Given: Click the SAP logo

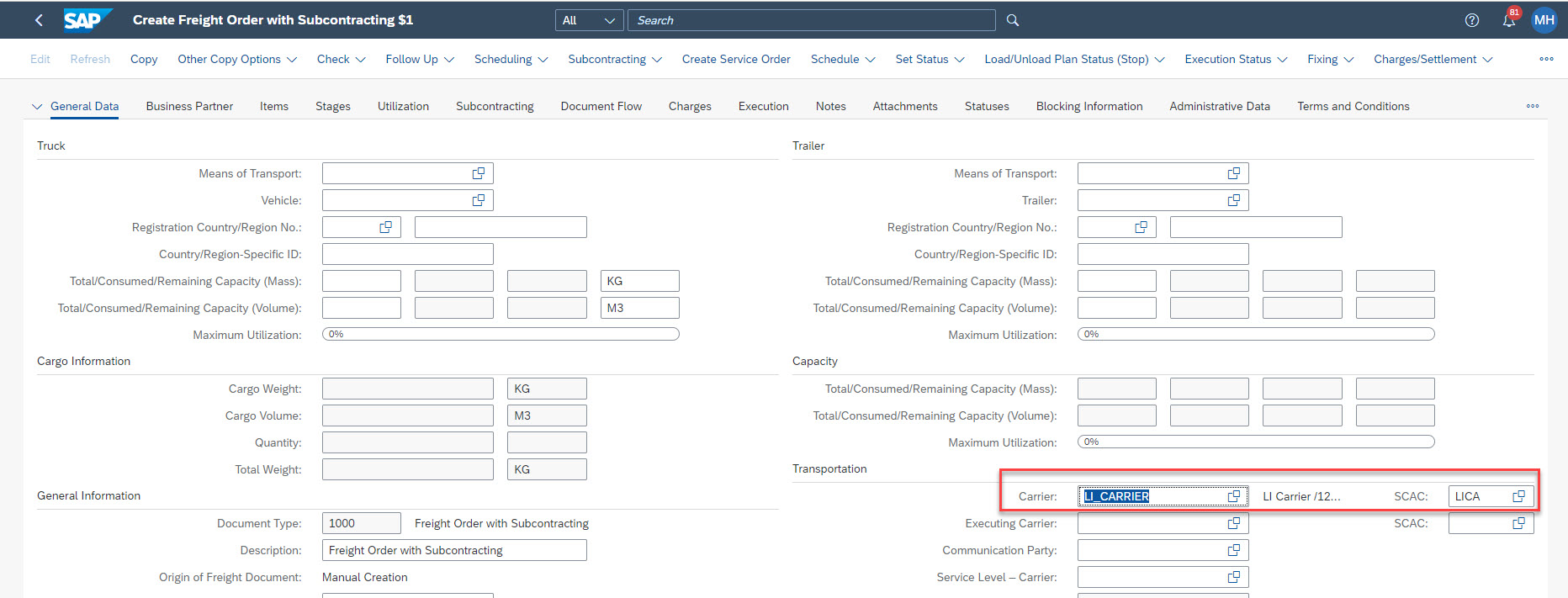Looking at the screenshot, I should [87, 20].
